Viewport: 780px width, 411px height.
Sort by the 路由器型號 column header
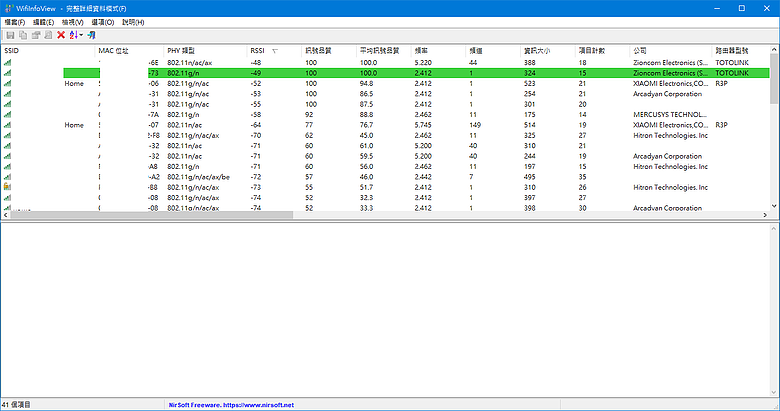(741, 51)
